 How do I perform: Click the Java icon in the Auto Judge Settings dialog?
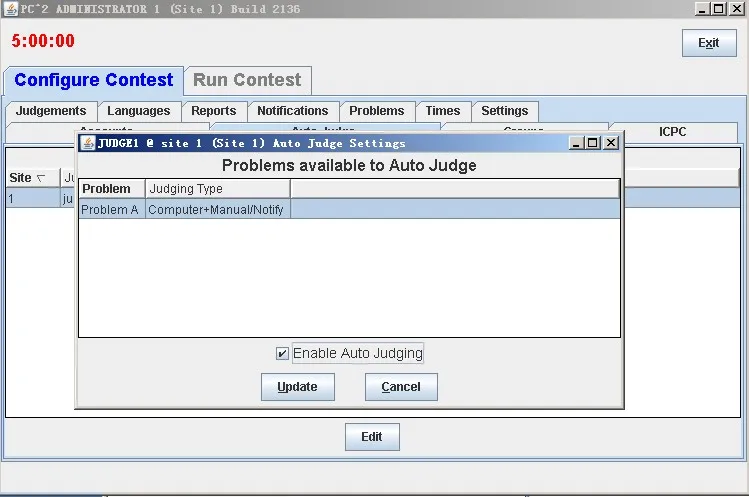tap(87, 143)
